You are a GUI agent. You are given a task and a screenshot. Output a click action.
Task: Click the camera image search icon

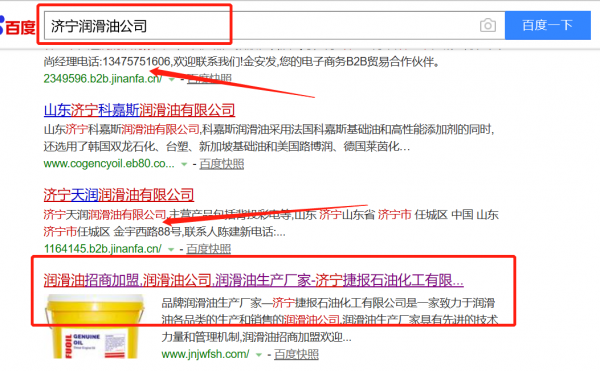click(x=488, y=26)
